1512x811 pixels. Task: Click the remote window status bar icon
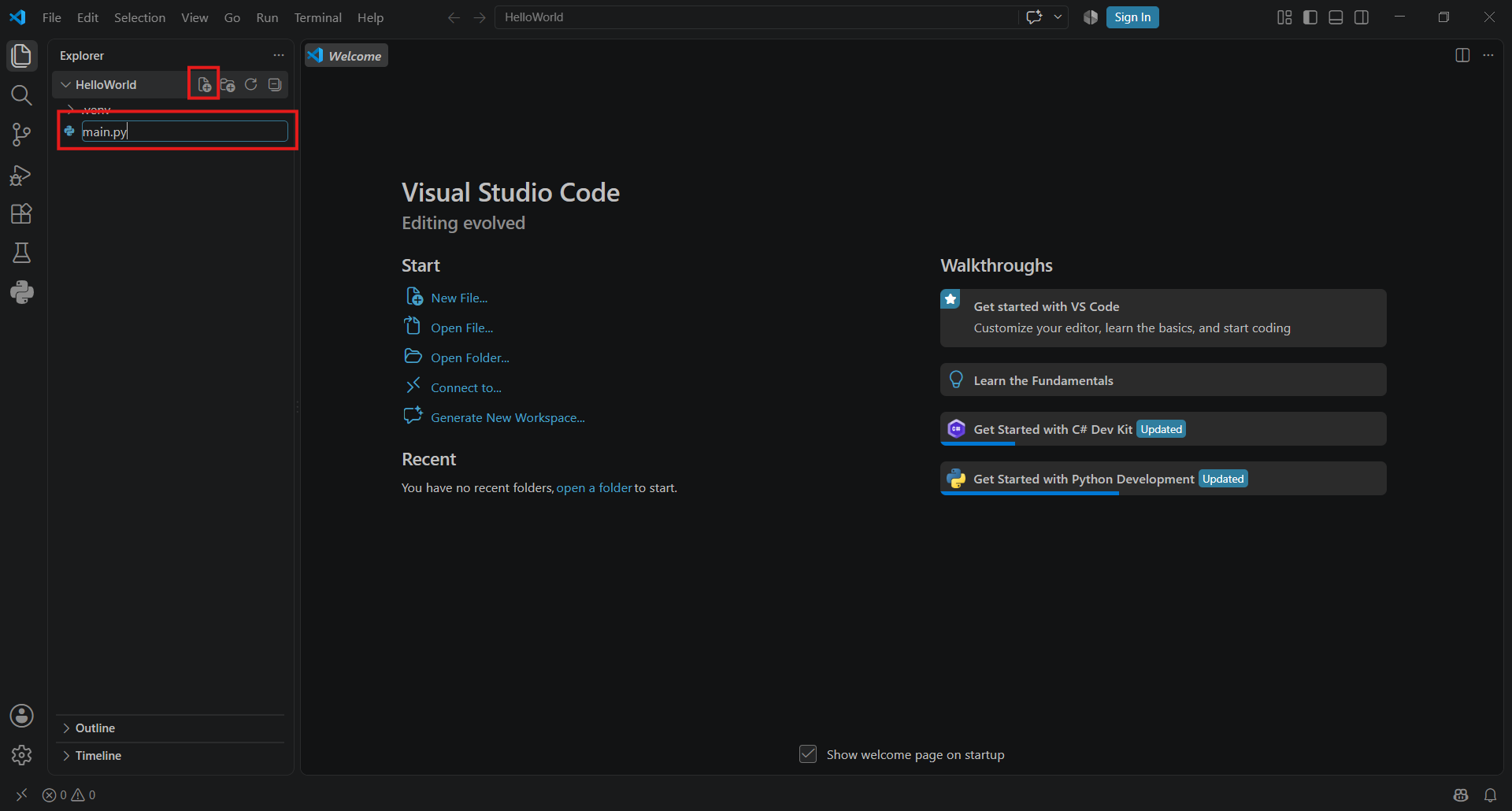(21, 794)
